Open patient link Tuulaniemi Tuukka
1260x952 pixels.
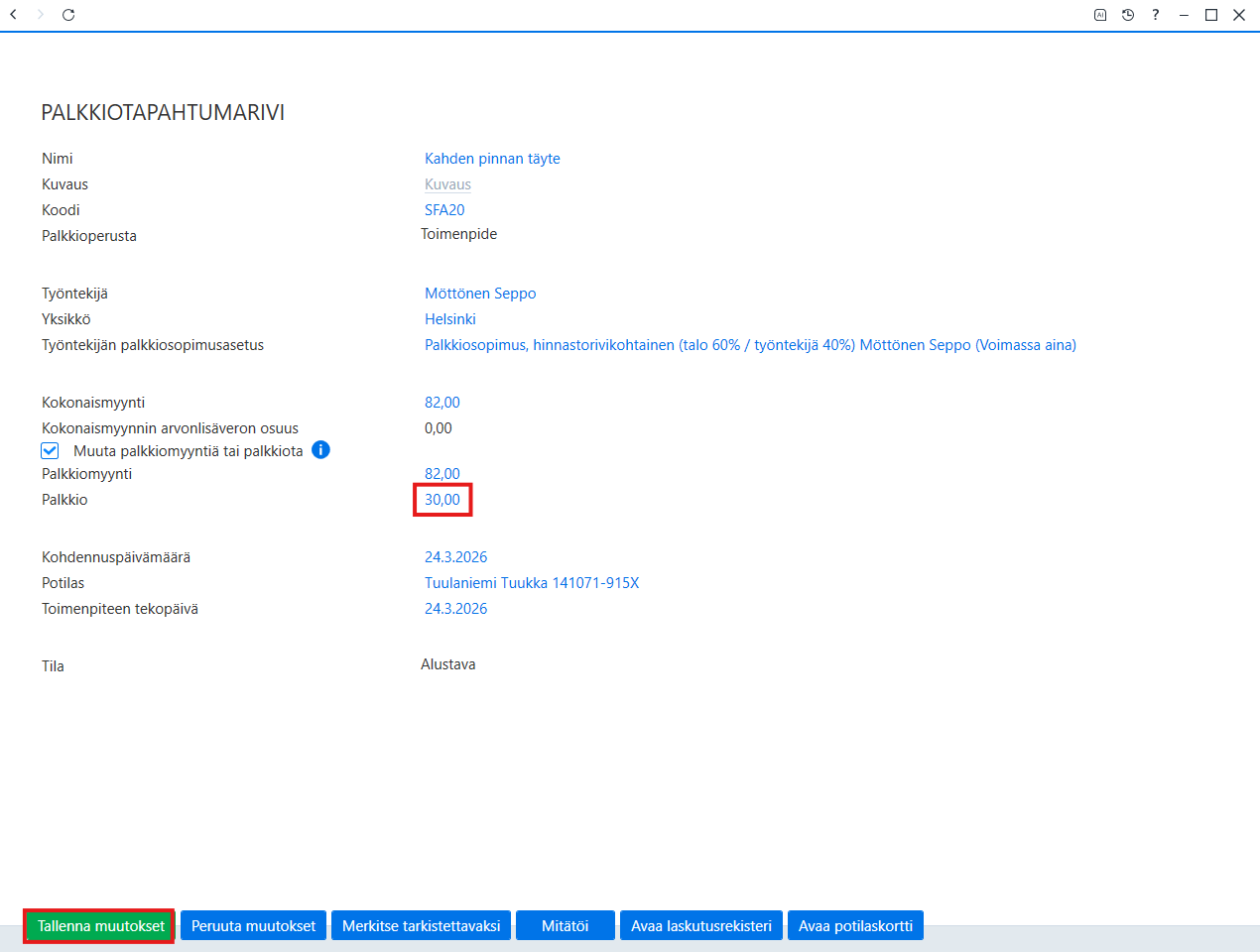532,583
